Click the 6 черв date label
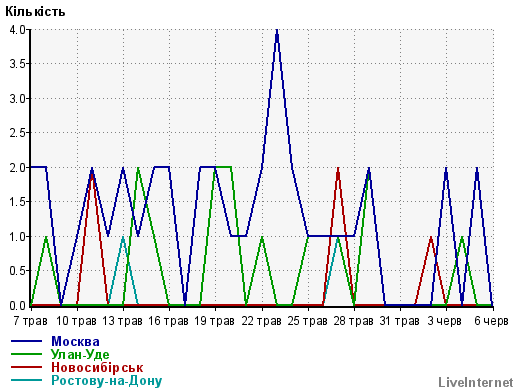Image resolution: width=520 pixels, height=392 pixels. point(491,321)
